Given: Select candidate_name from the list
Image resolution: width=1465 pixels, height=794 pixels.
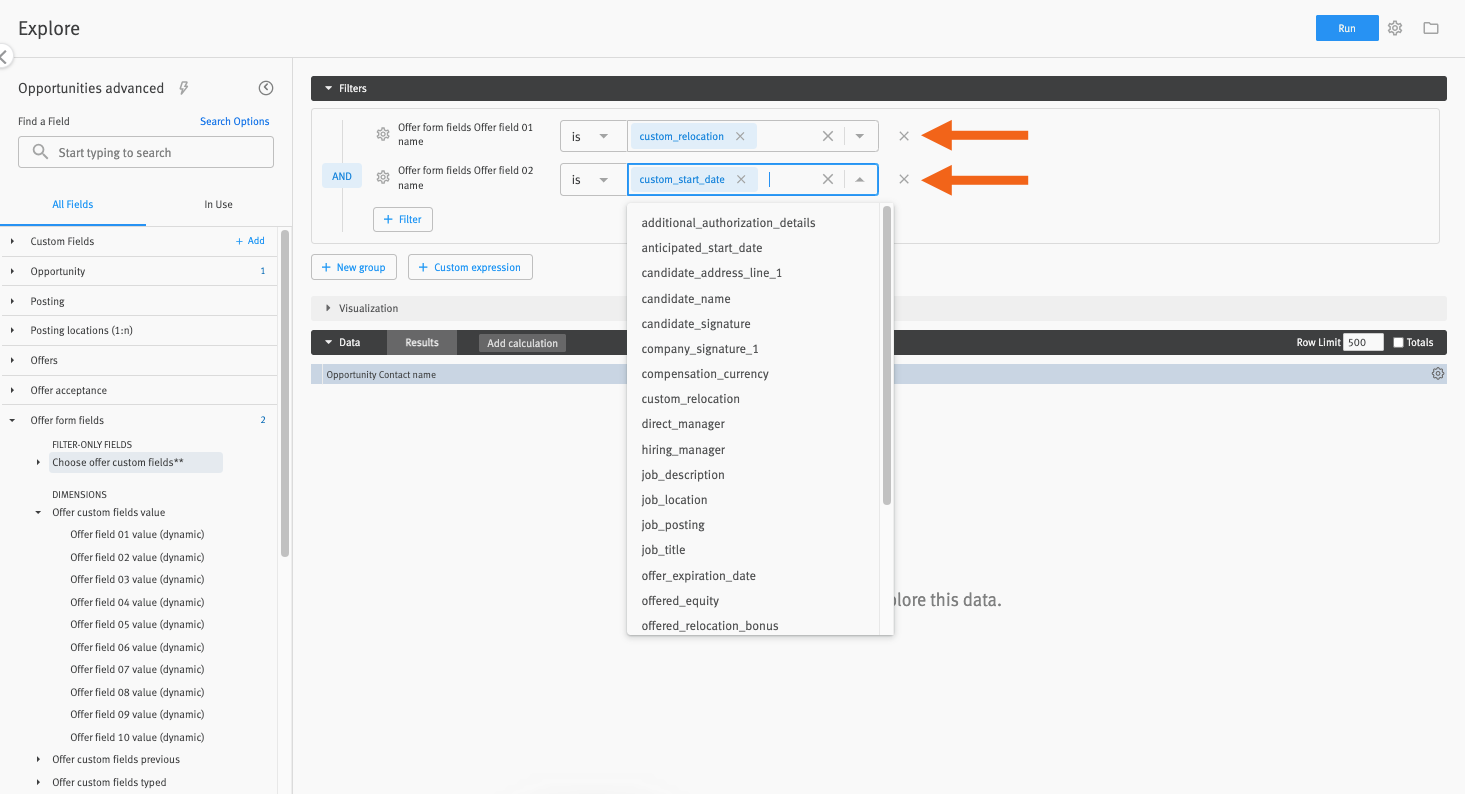Looking at the screenshot, I should pyautogui.click(x=686, y=299).
